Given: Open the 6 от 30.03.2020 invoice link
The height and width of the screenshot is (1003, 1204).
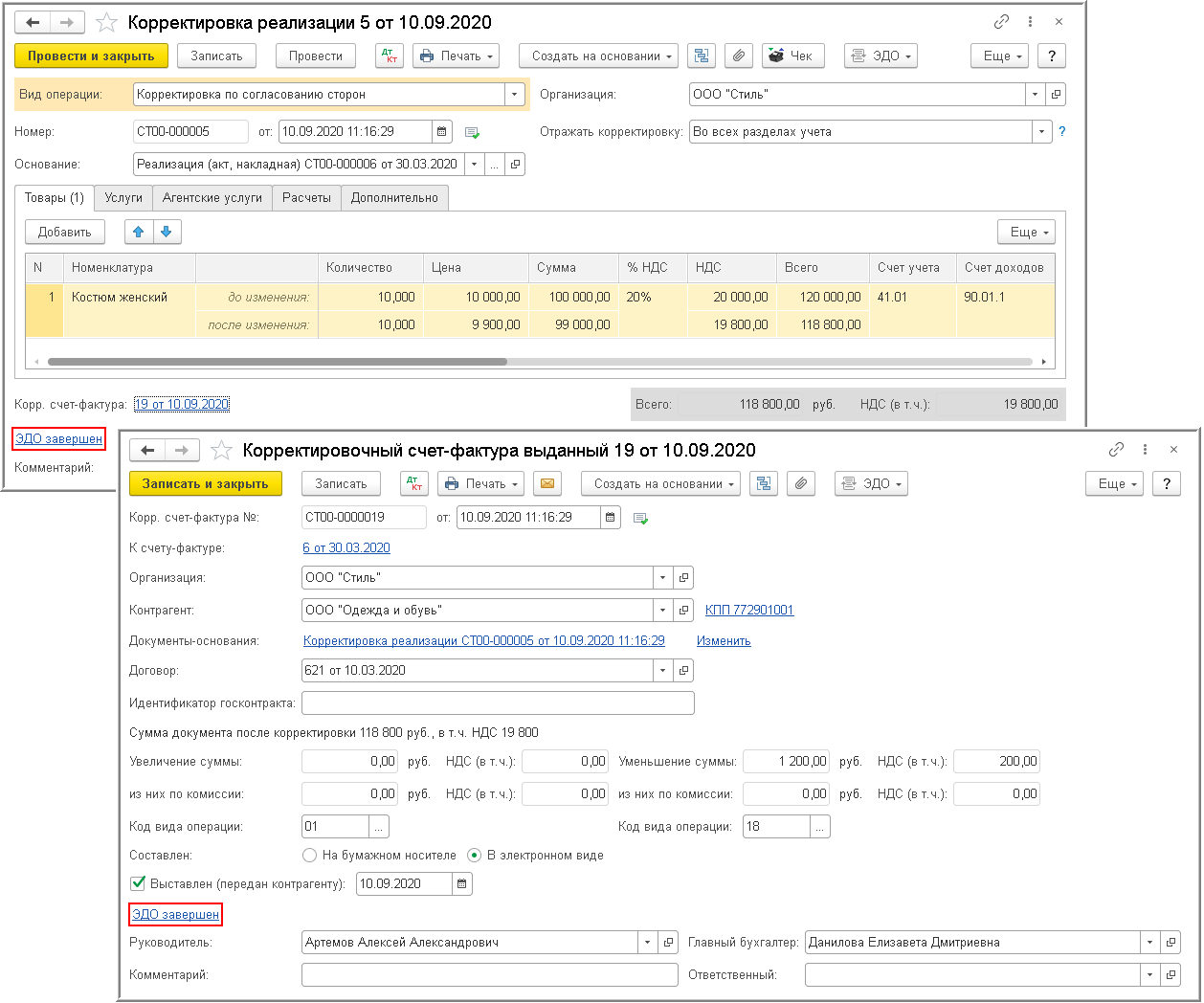Looking at the screenshot, I should pos(346,547).
